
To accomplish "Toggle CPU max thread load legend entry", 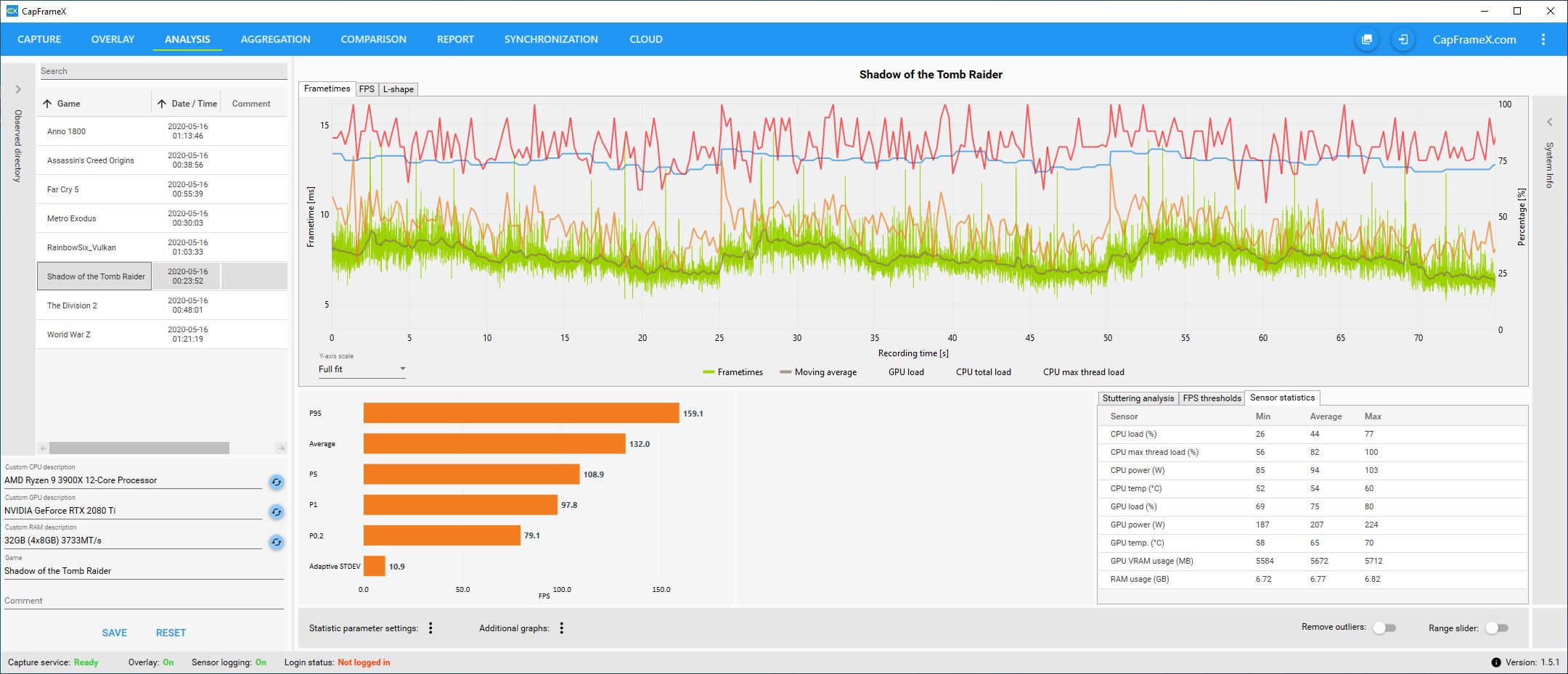I will (1083, 372).
